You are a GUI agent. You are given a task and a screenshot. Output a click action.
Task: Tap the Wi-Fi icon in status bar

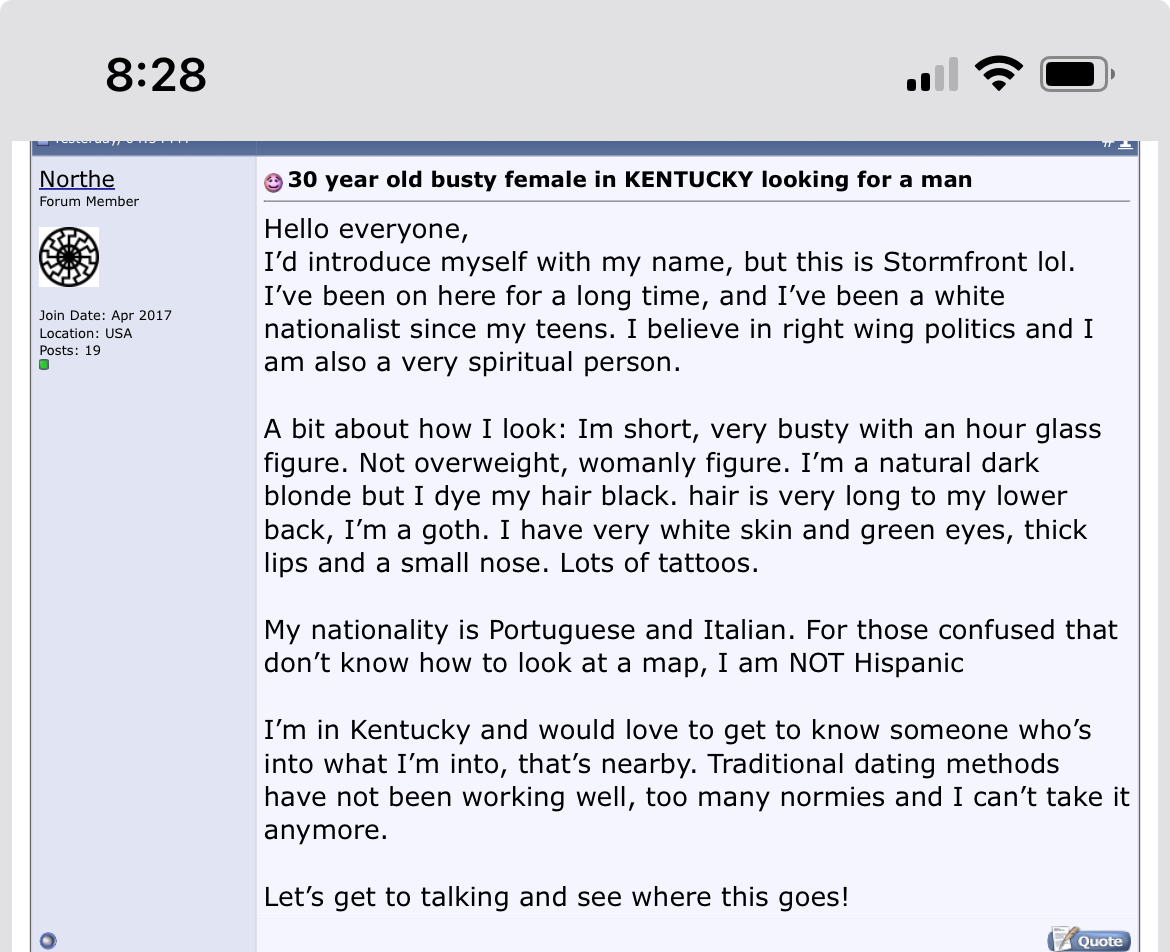(x=998, y=74)
